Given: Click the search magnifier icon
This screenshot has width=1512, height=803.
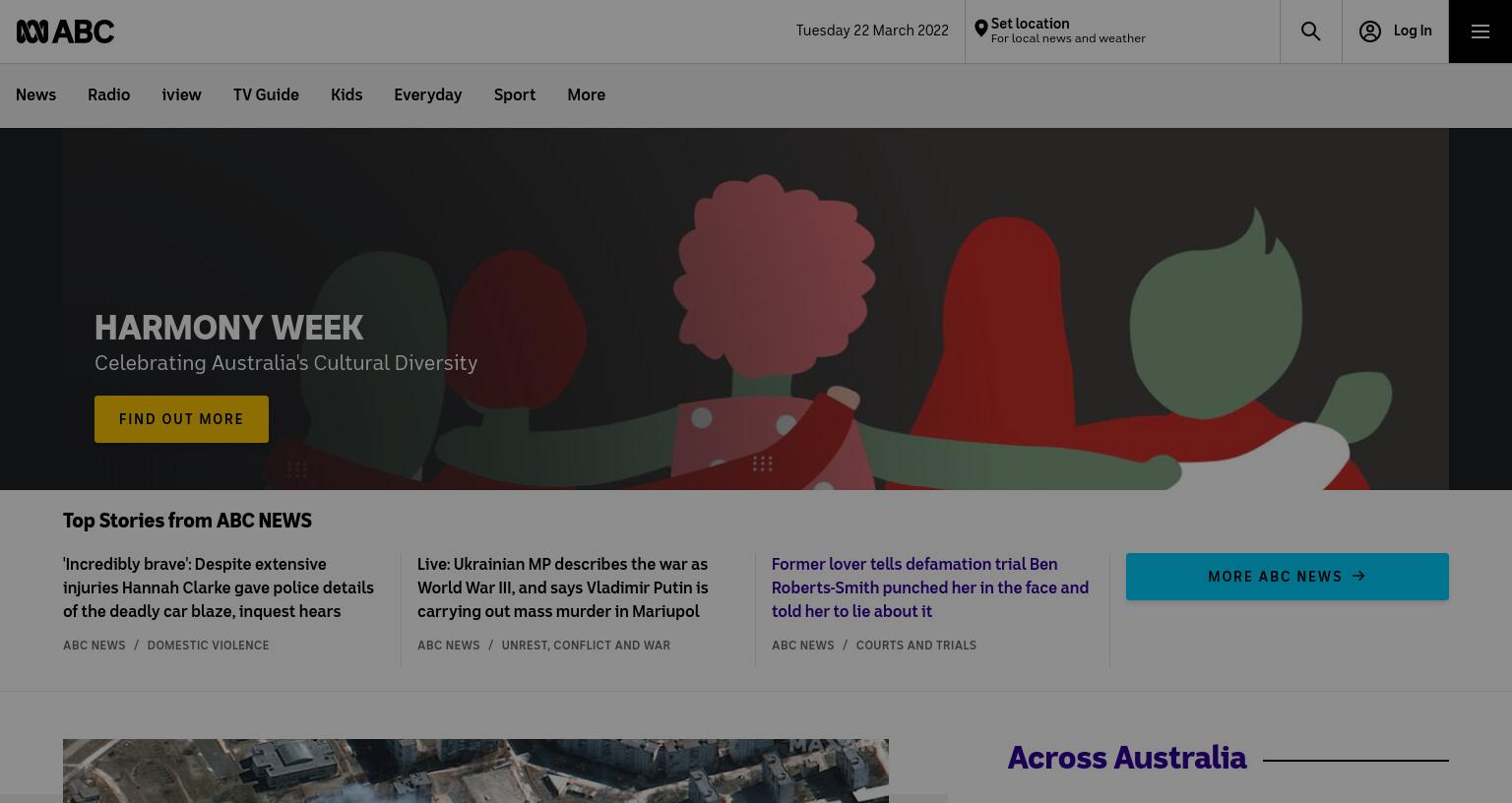Looking at the screenshot, I should (x=1310, y=31).
